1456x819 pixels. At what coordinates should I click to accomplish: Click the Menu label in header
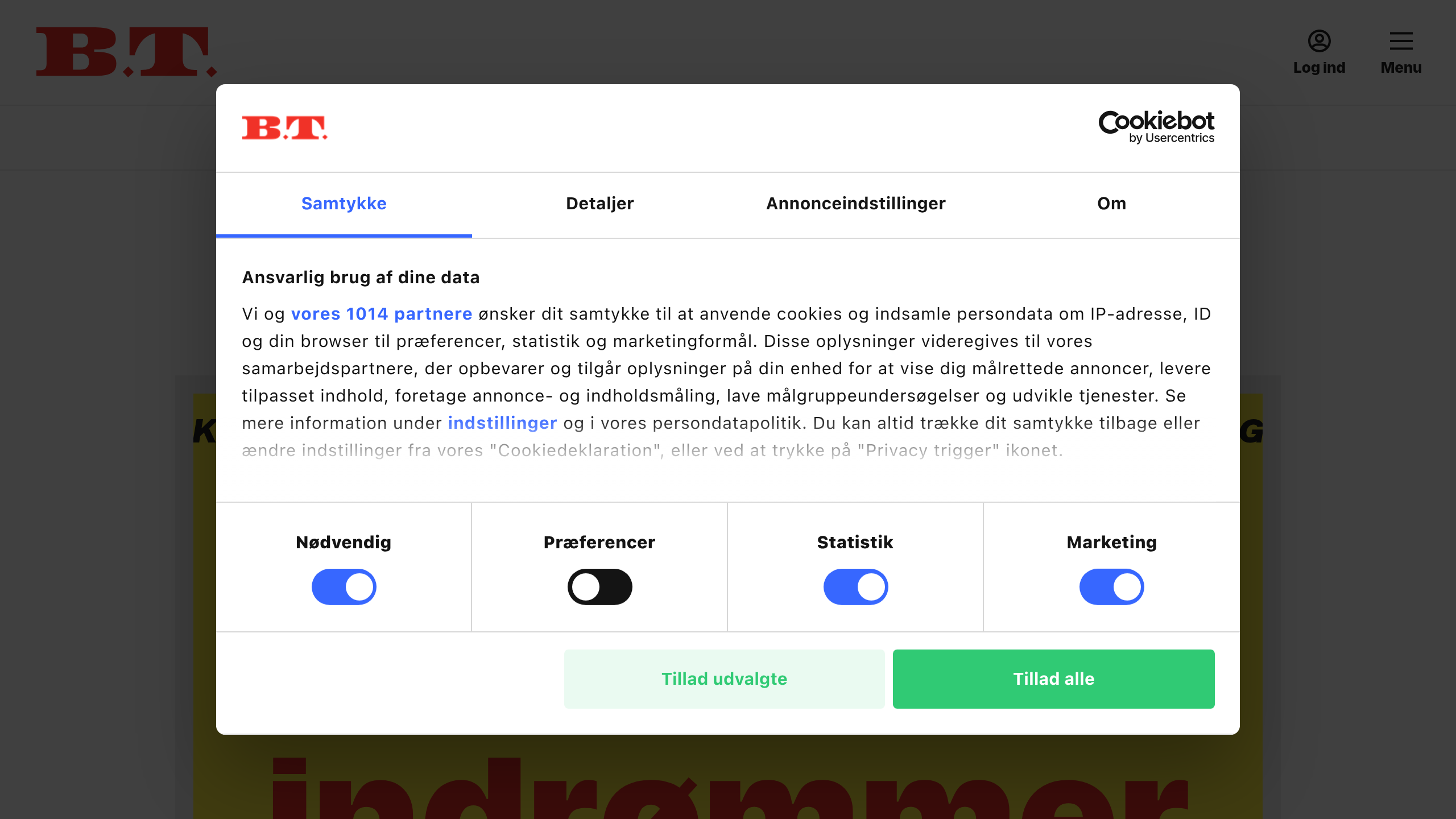click(1401, 68)
